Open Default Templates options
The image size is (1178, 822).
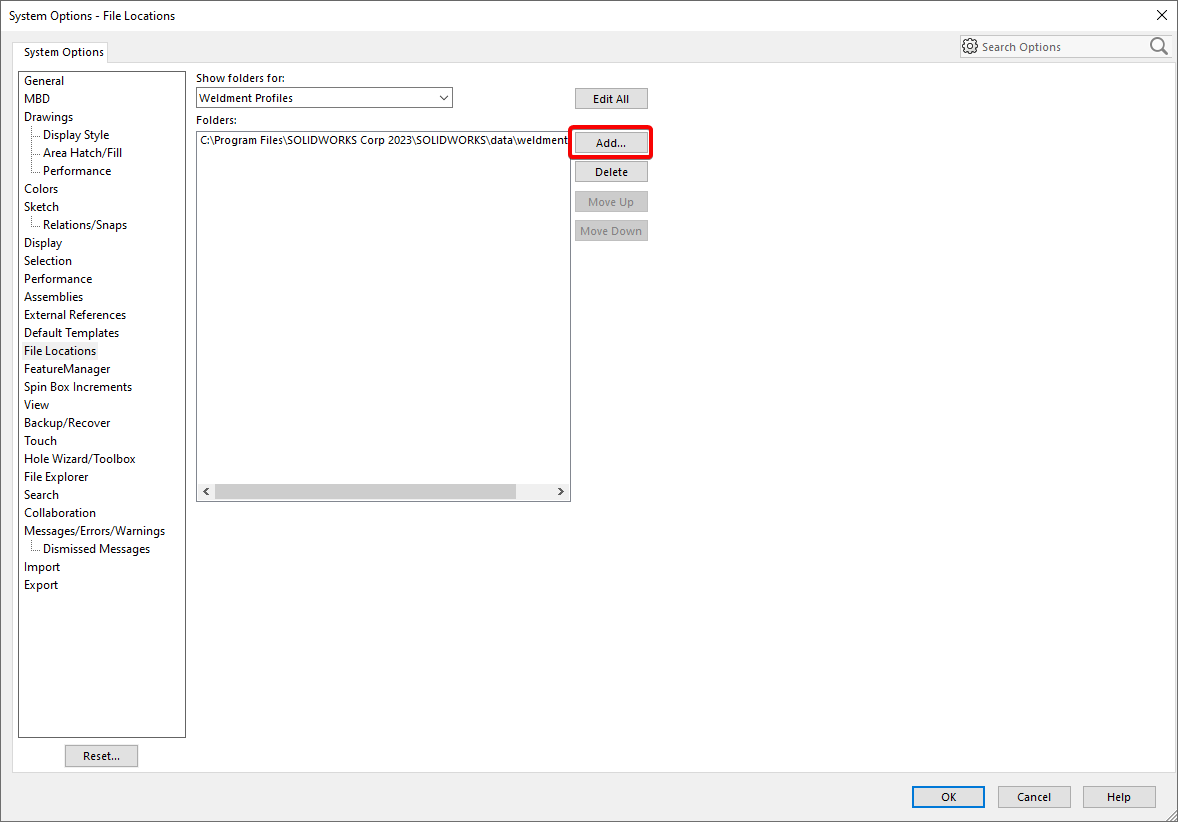[x=71, y=333]
